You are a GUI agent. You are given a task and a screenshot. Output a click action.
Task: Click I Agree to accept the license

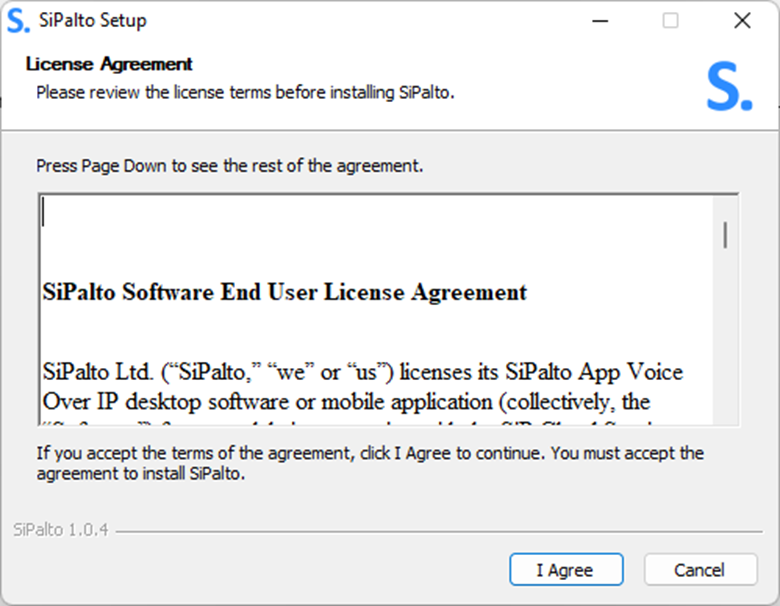pos(566,569)
